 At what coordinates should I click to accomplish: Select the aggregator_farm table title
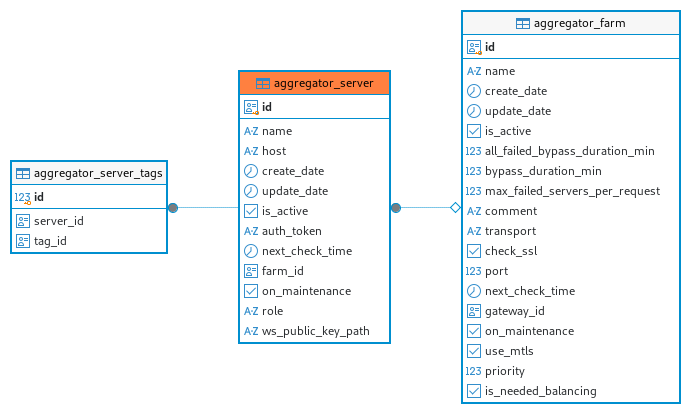coord(580,23)
